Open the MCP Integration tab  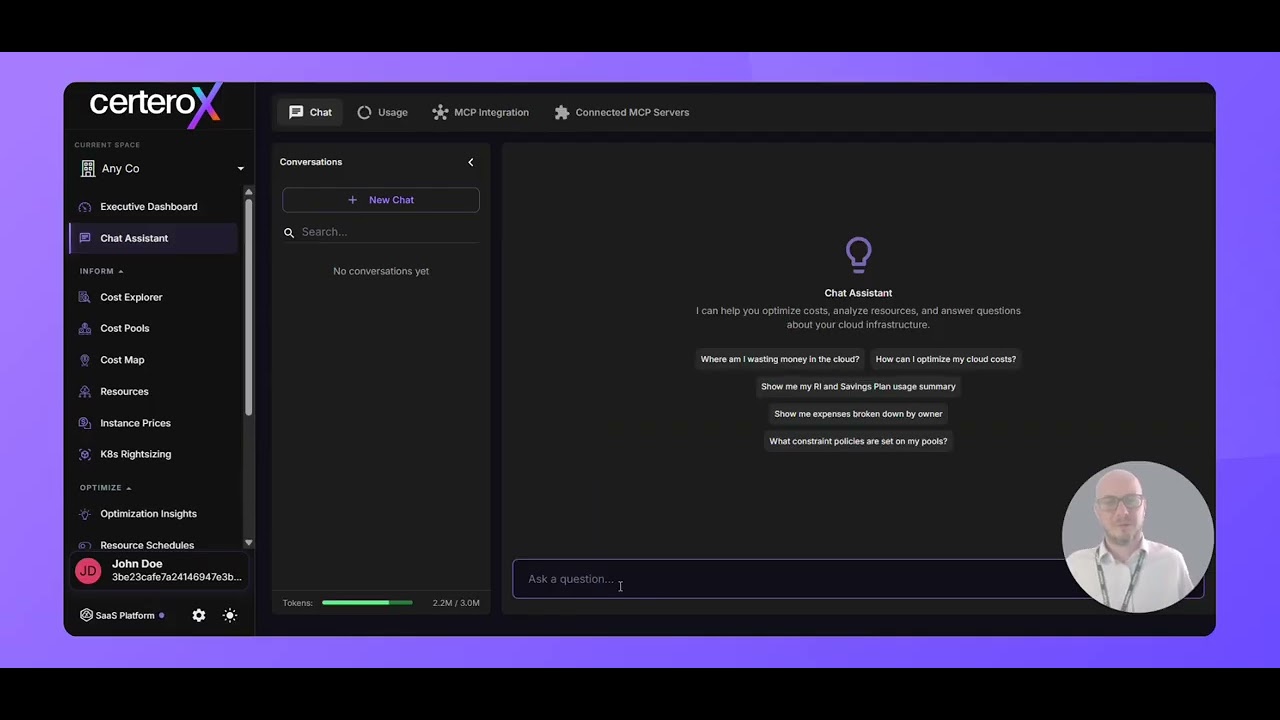(x=480, y=112)
